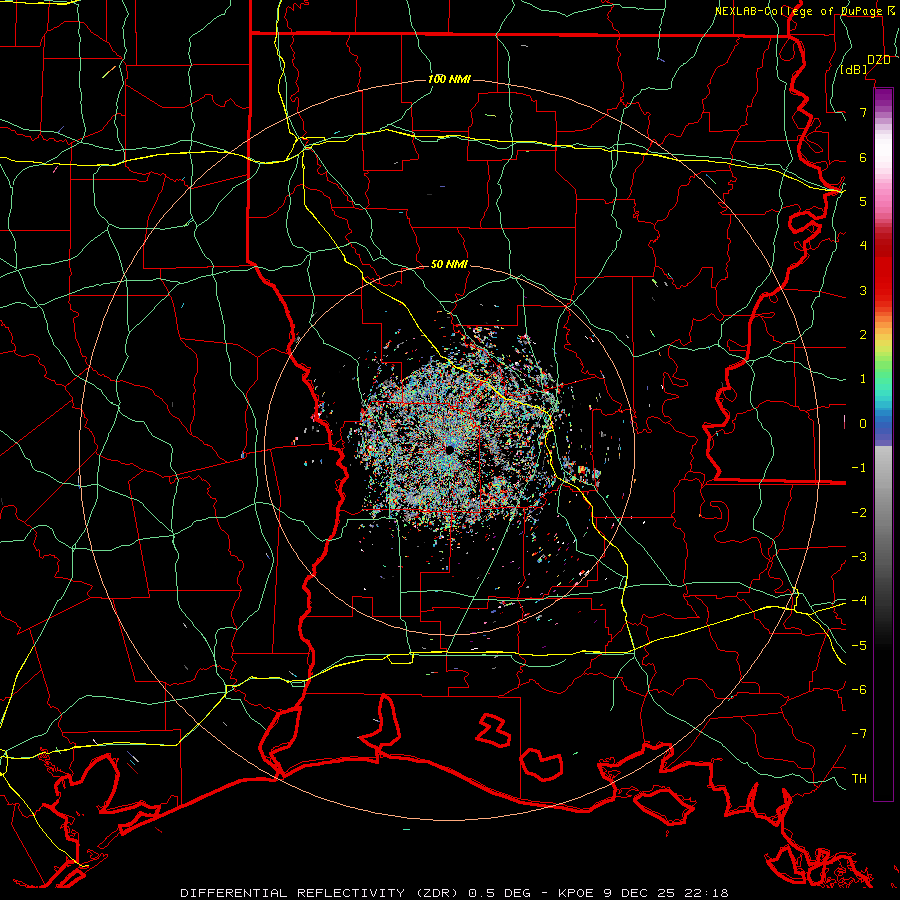Click the -1 value on the scale

click(859, 468)
